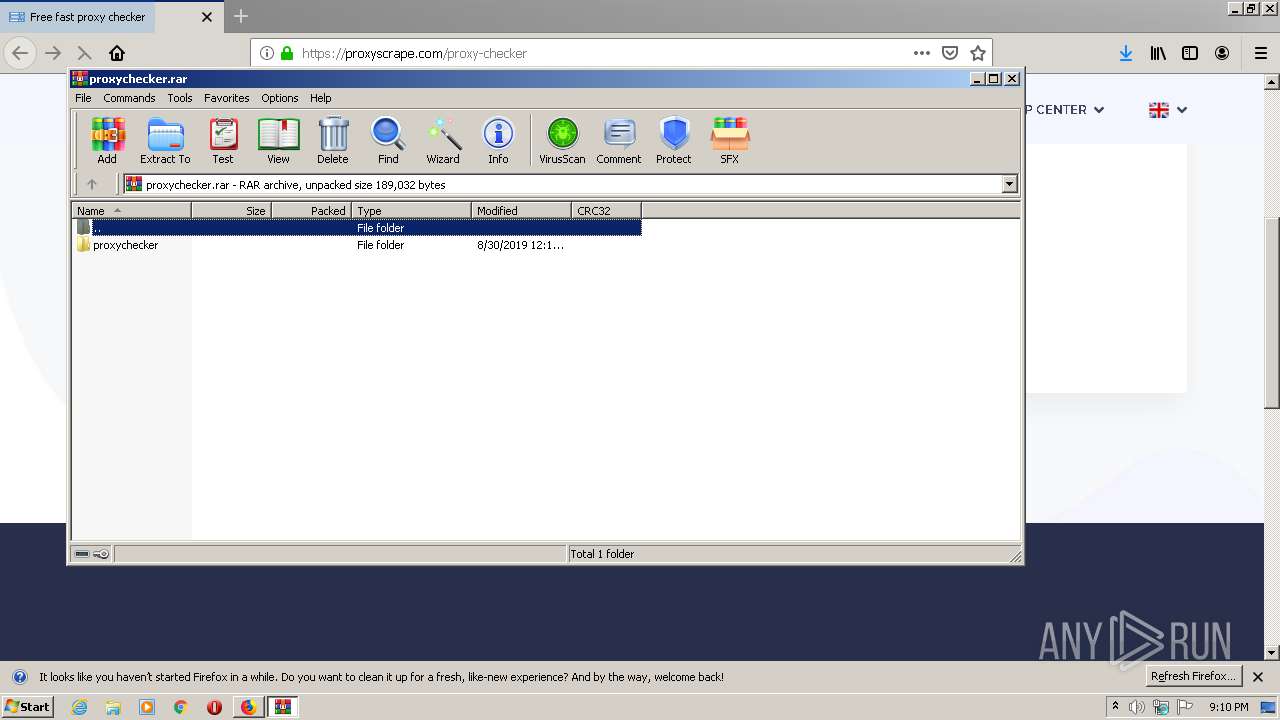Open the File menu
The height and width of the screenshot is (720, 1280).
tap(83, 98)
